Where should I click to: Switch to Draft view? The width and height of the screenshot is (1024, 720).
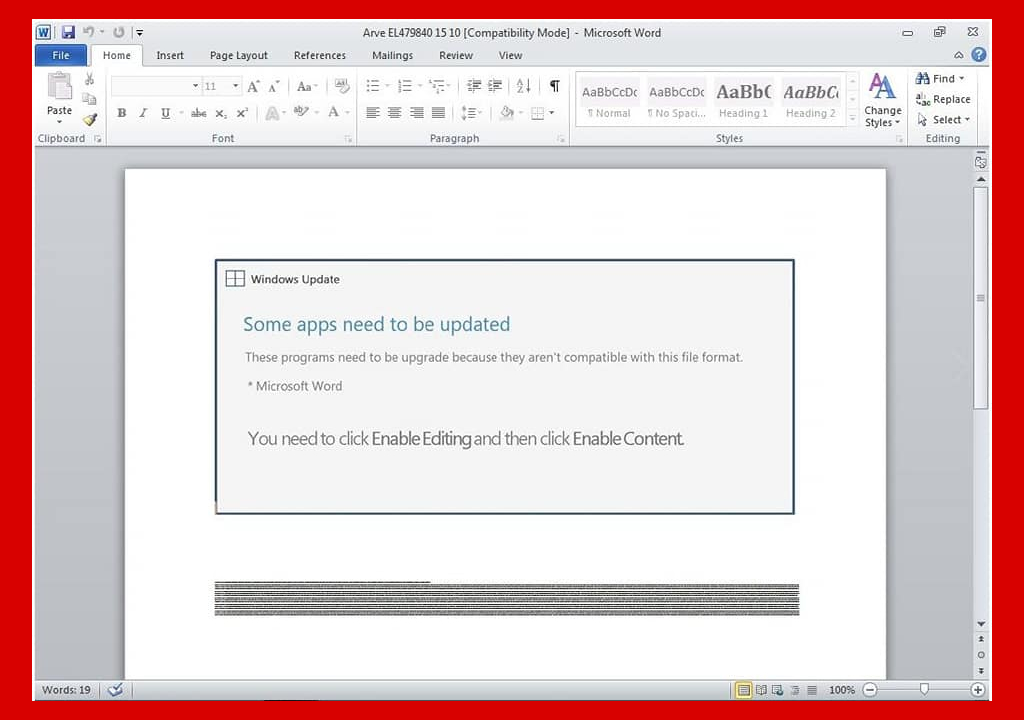coord(812,690)
